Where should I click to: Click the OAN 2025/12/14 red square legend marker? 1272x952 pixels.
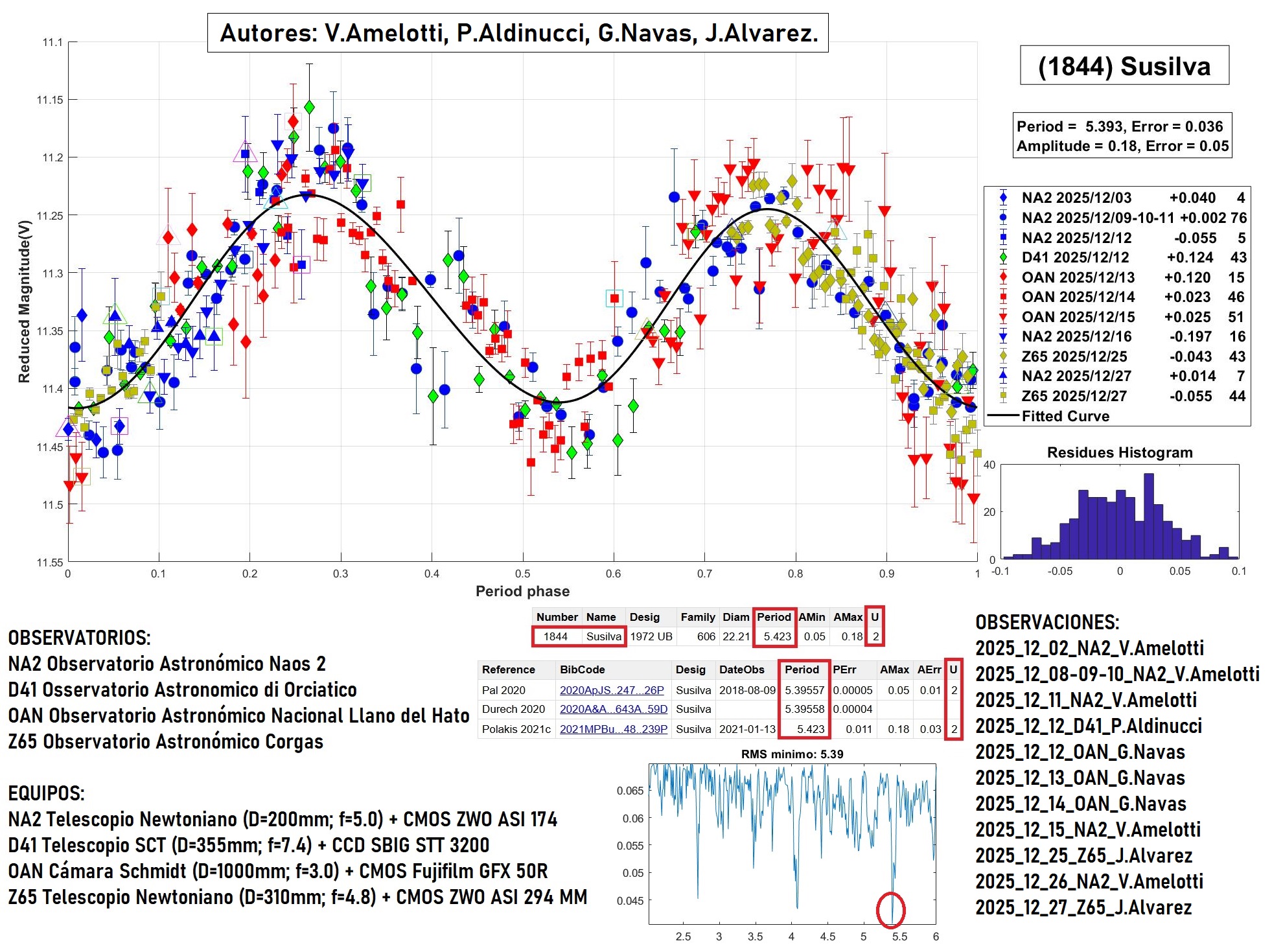tap(1003, 297)
